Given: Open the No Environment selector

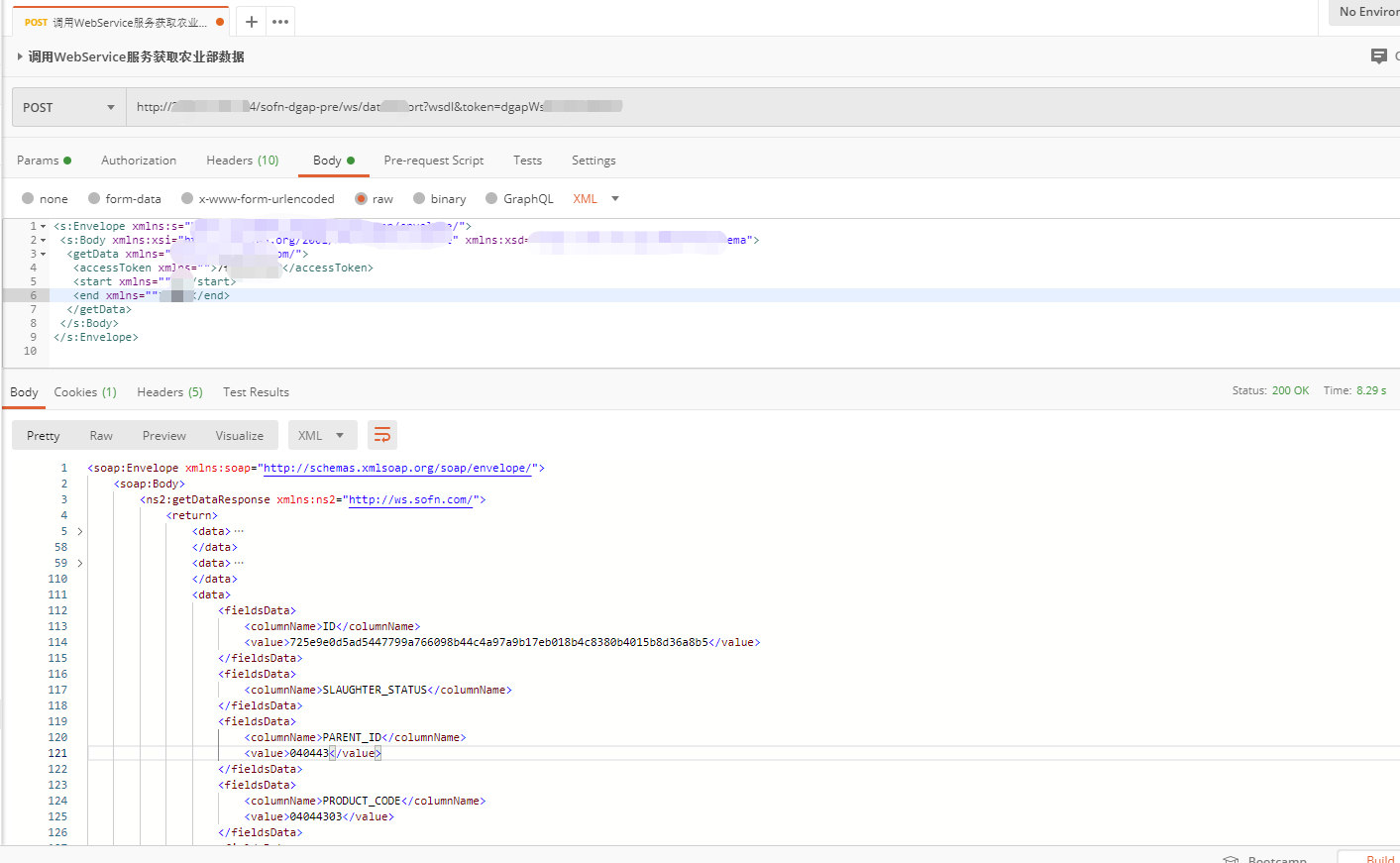Looking at the screenshot, I should (1376, 12).
